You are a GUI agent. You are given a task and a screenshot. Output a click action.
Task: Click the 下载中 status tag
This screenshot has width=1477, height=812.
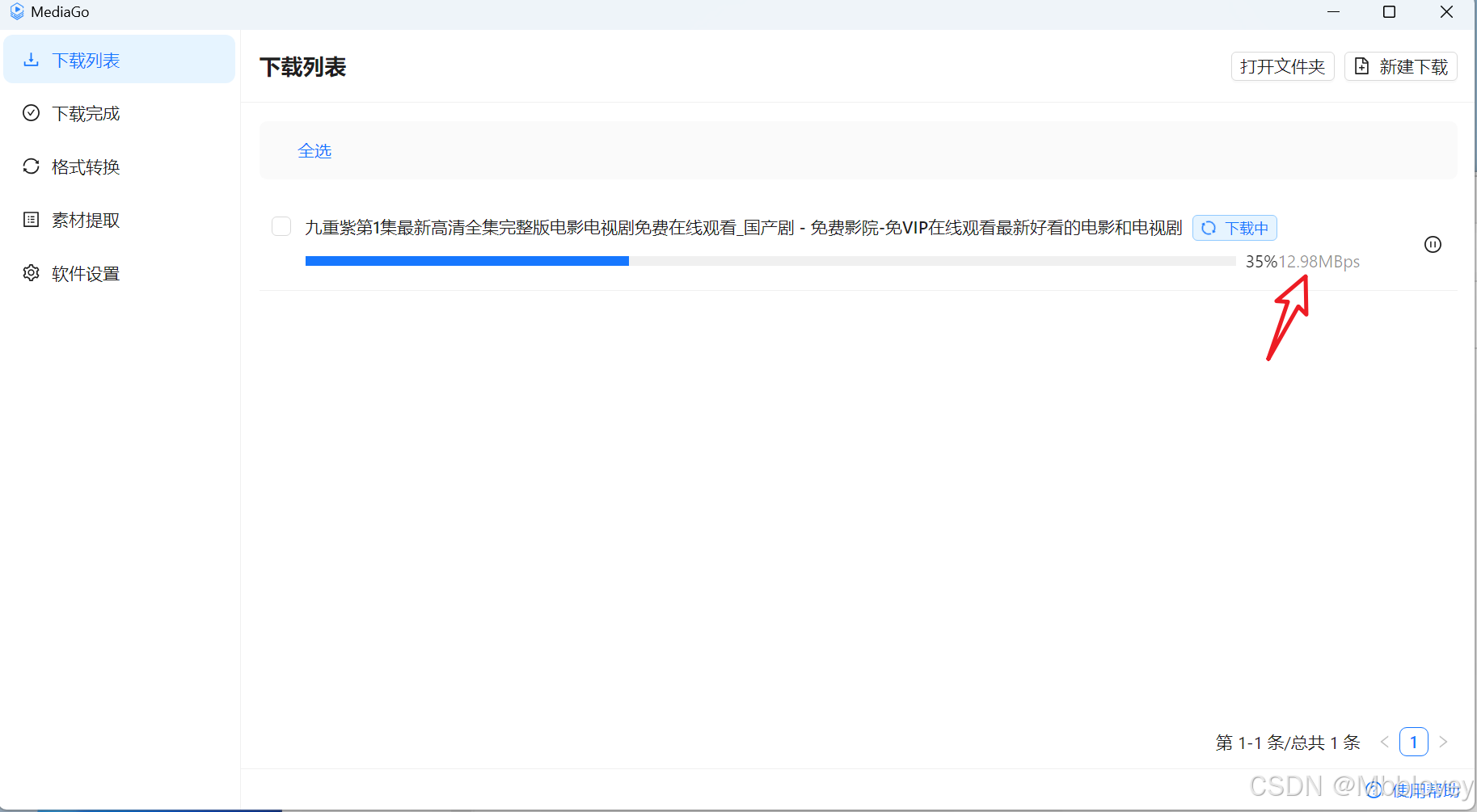(x=1234, y=228)
